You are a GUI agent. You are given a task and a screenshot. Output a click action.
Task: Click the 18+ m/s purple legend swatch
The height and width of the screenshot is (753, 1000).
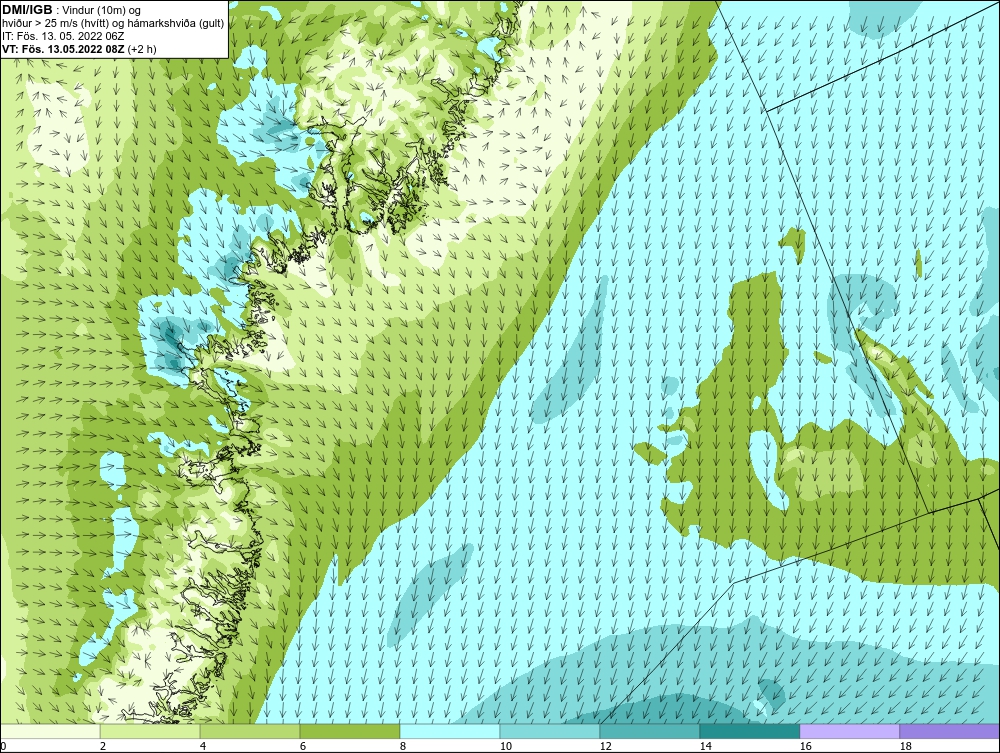click(x=950, y=731)
